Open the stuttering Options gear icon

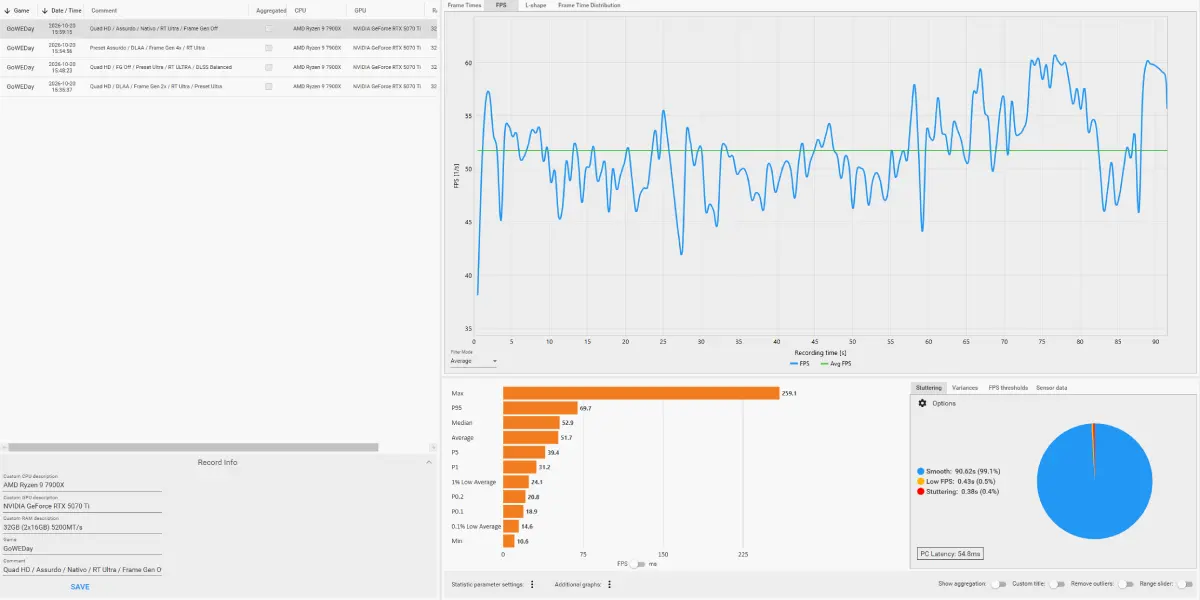[x=922, y=403]
